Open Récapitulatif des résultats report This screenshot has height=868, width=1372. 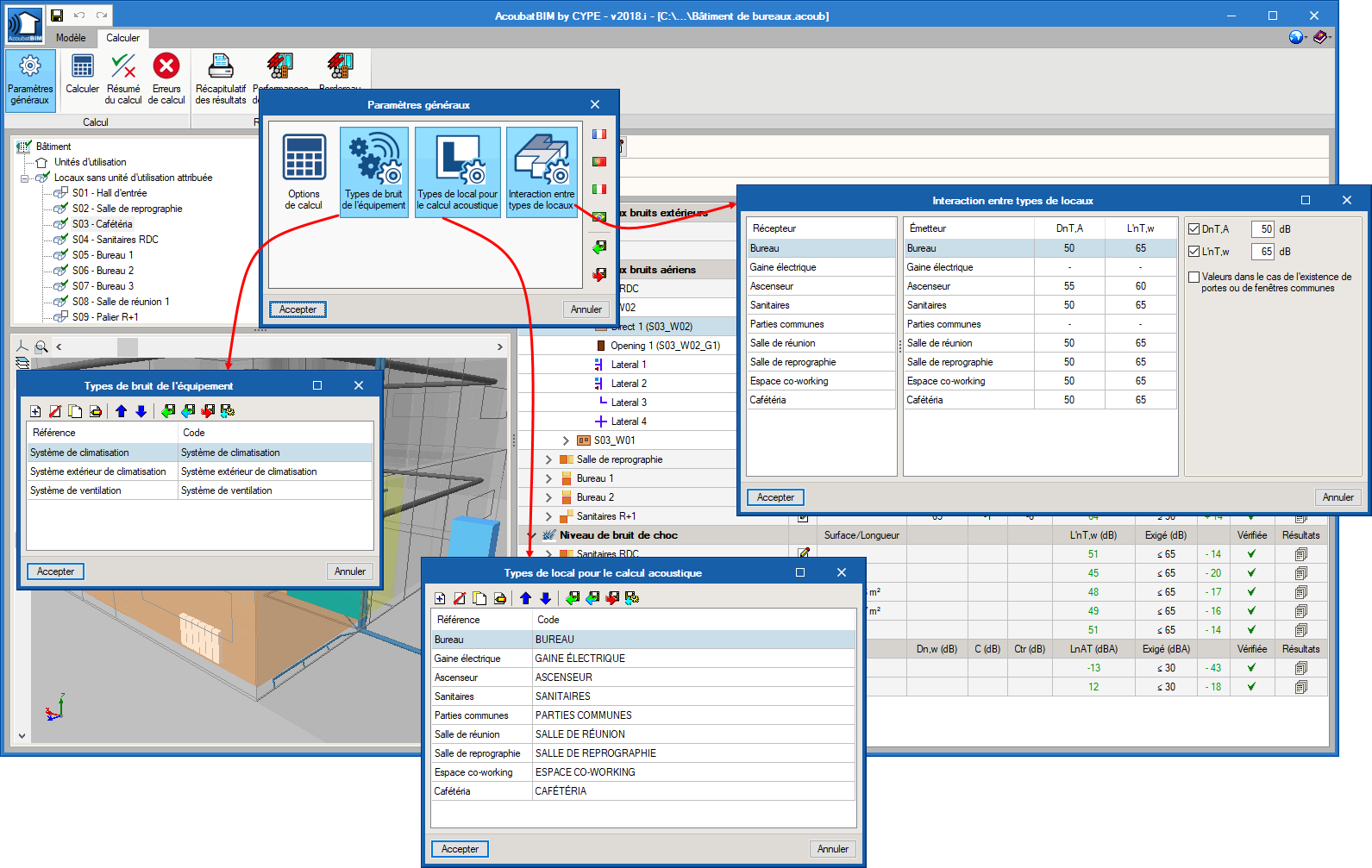221,79
